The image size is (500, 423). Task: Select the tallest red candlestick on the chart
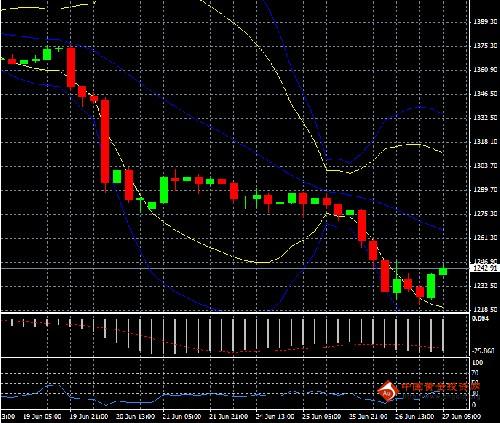[105, 142]
